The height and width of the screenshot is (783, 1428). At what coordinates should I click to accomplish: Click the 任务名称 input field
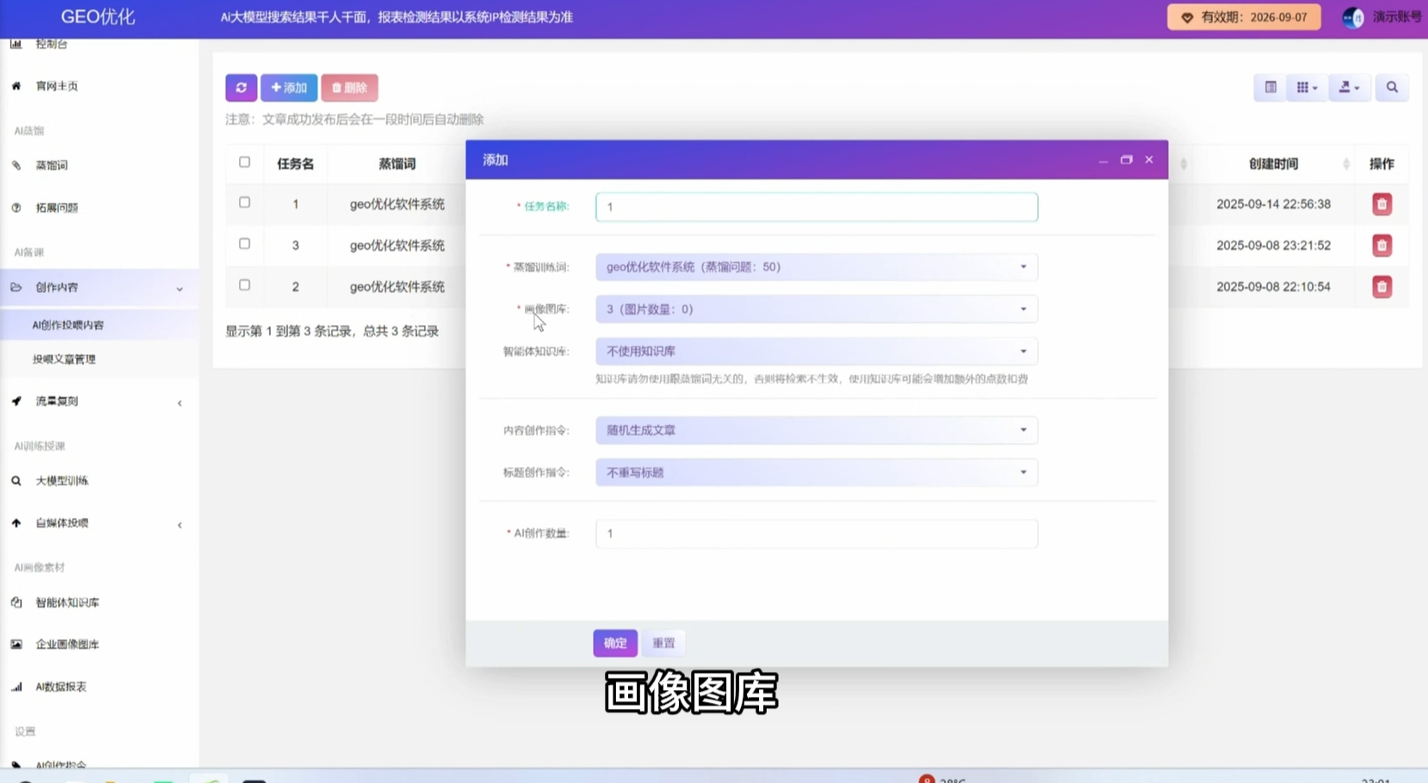coord(816,206)
